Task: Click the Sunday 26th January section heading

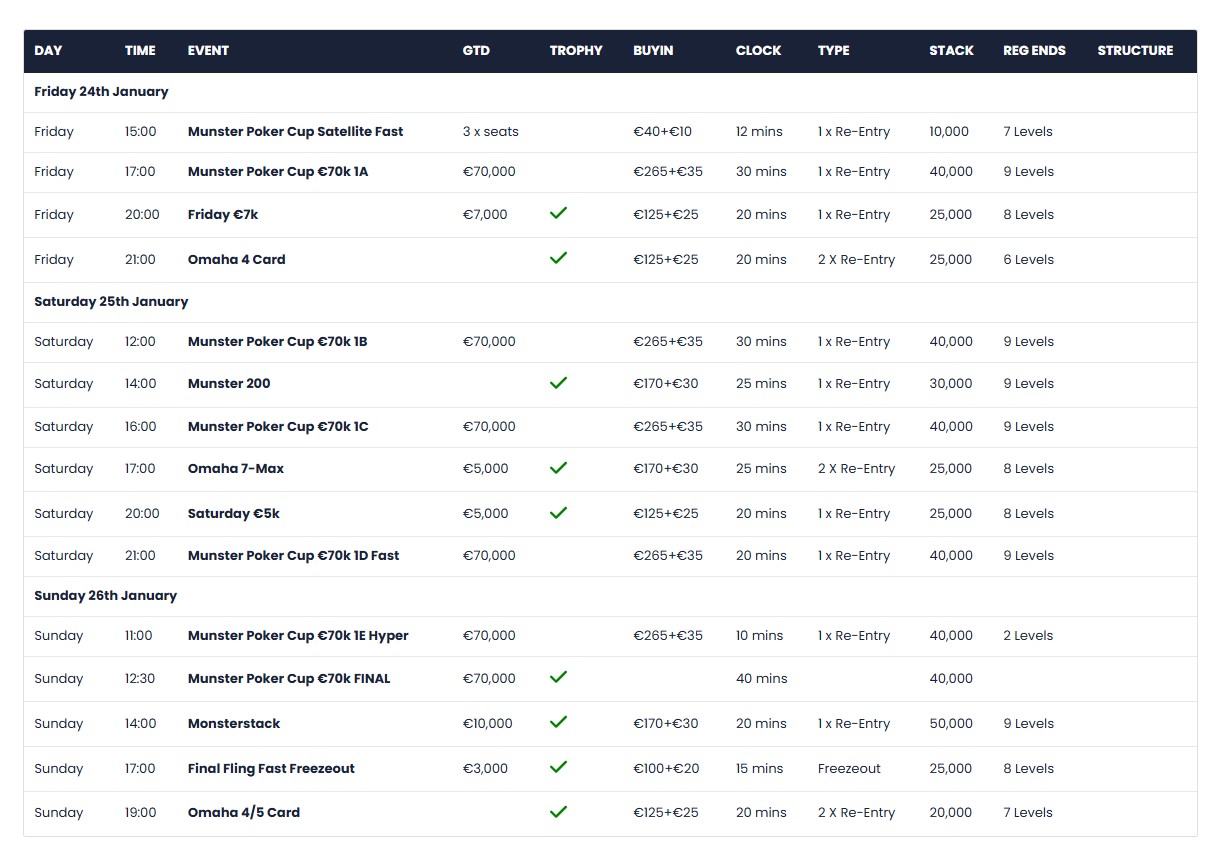Action: [105, 595]
